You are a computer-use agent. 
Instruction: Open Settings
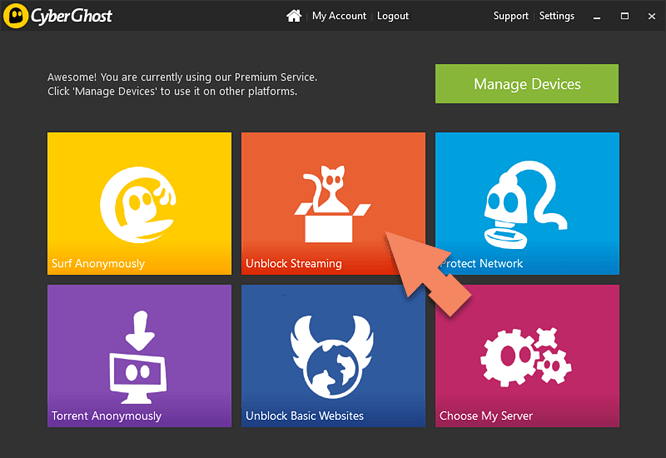556,16
